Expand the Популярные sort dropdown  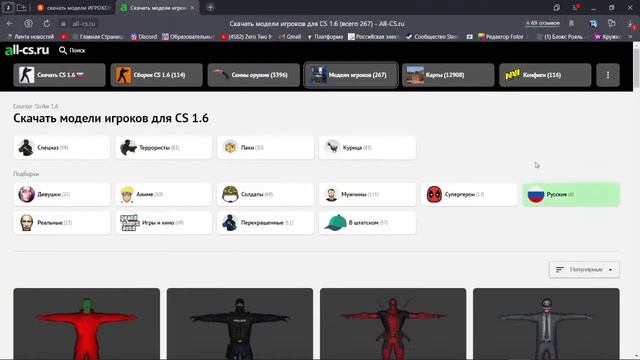click(584, 269)
